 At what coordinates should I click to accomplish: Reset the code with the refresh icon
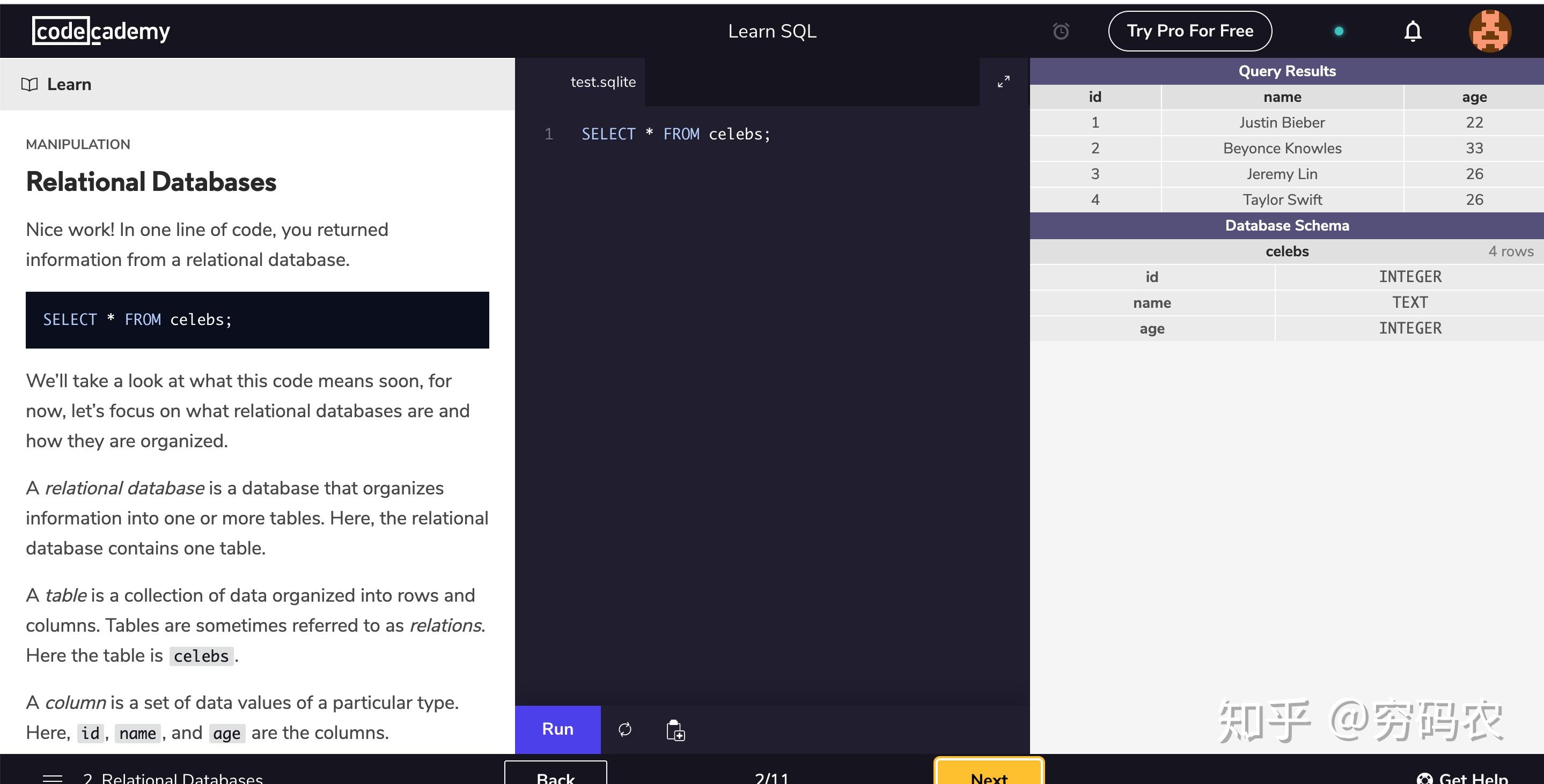624,729
